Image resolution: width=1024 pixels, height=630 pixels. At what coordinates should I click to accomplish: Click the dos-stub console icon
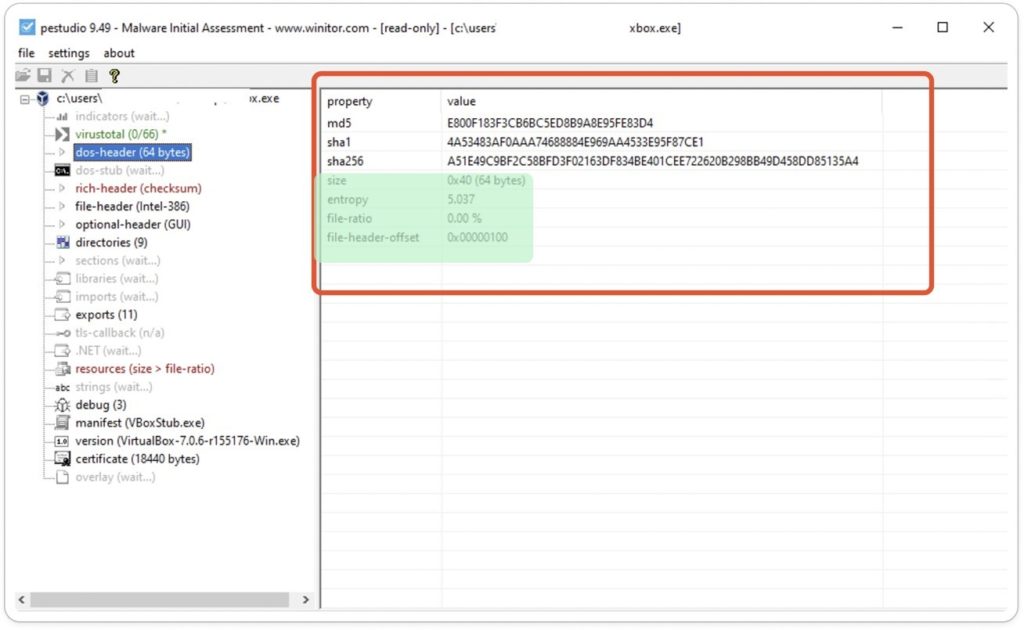[62, 170]
